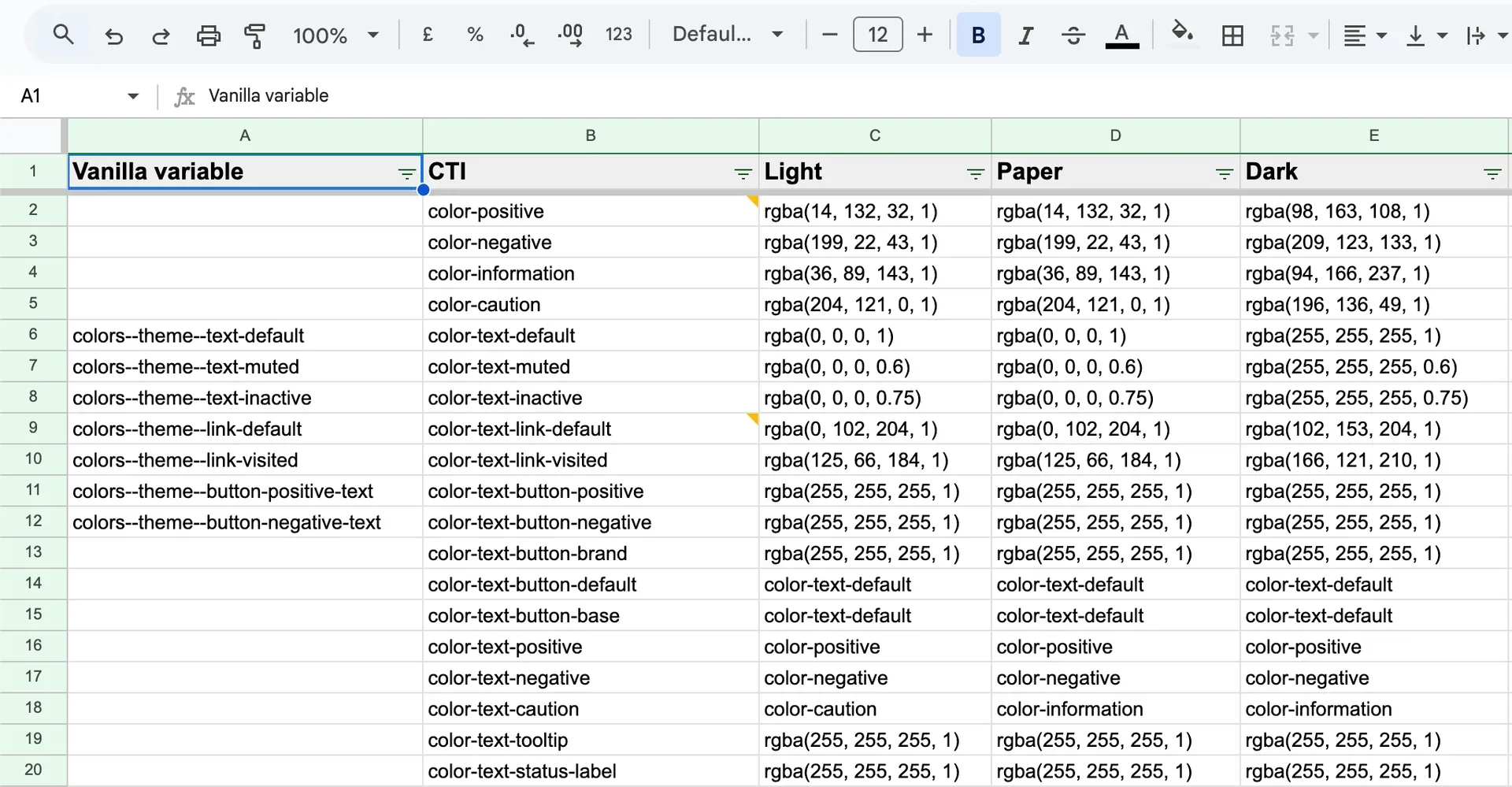The height and width of the screenshot is (787, 1512).
Task: Toggle strikethrough formatting
Action: (1073, 35)
